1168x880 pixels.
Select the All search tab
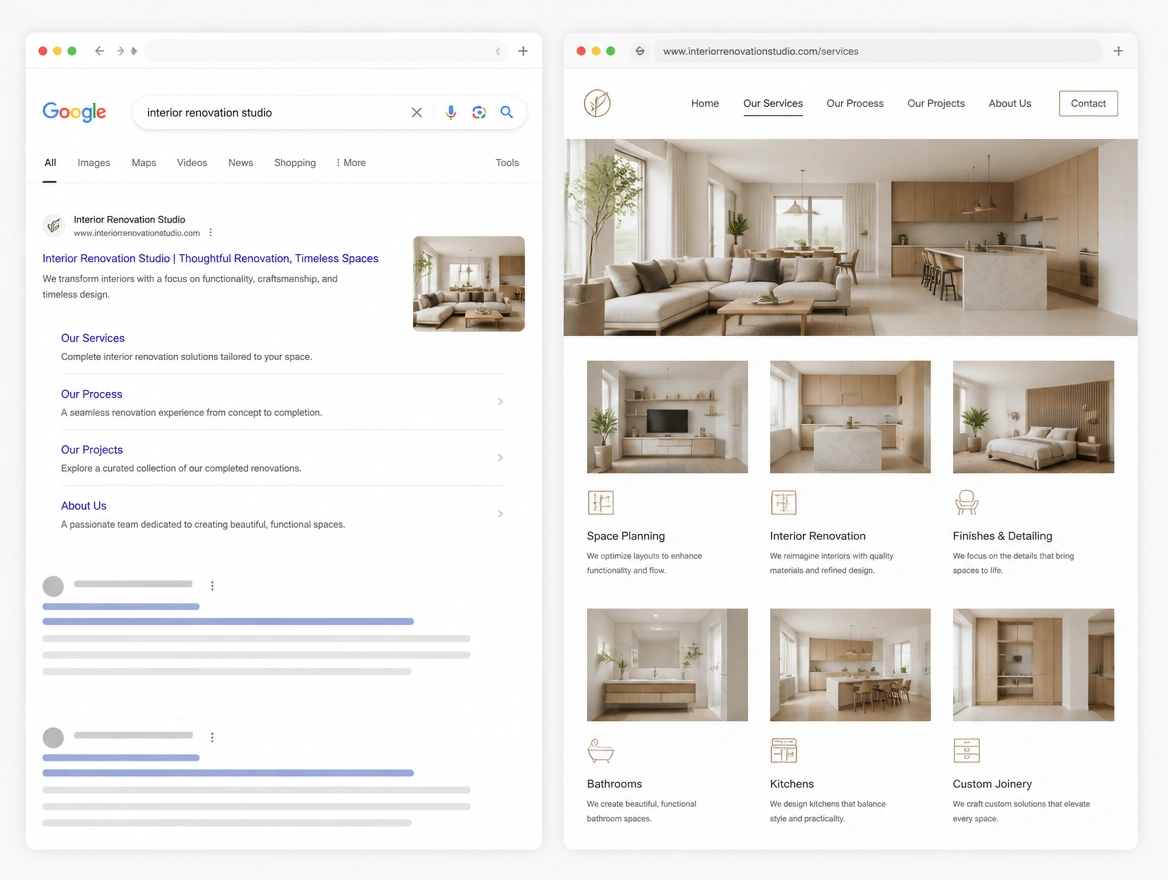pos(50,162)
